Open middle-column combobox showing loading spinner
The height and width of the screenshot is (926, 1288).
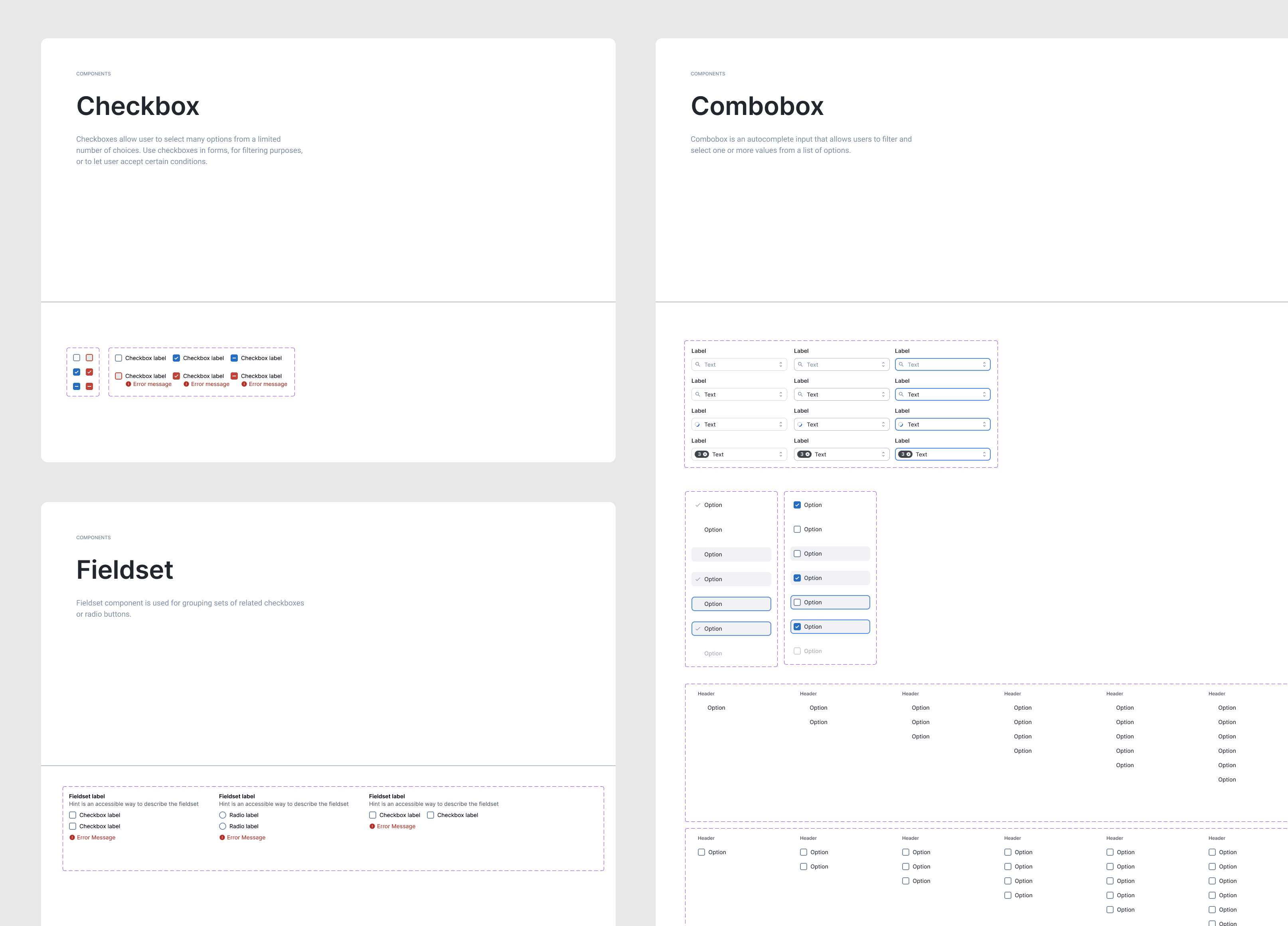[x=842, y=424]
